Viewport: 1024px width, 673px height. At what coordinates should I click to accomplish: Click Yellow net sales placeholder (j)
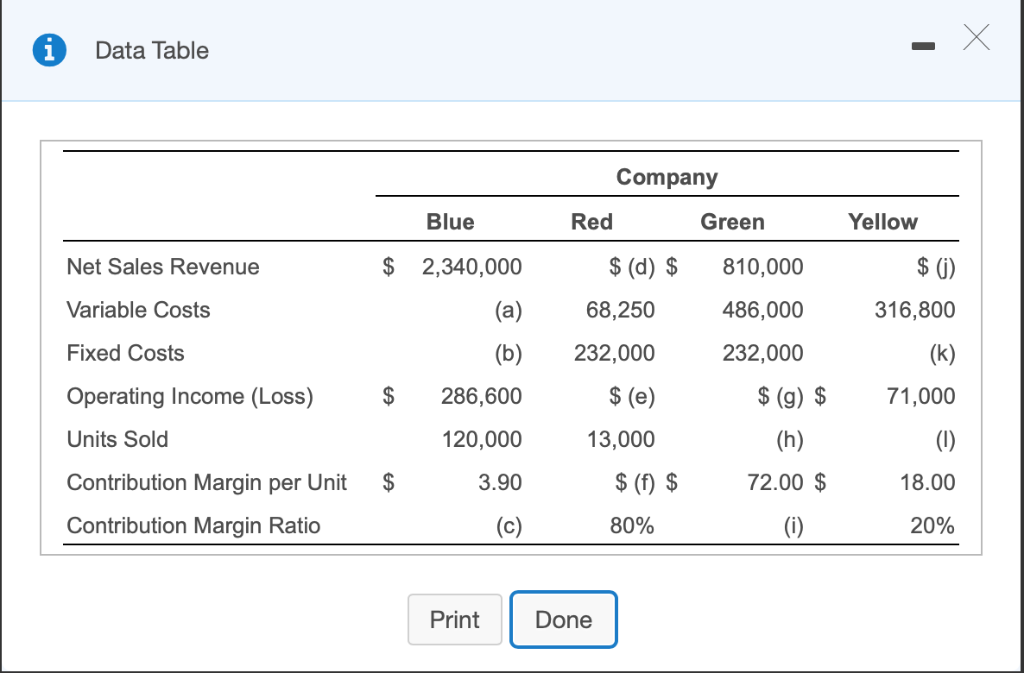point(936,266)
